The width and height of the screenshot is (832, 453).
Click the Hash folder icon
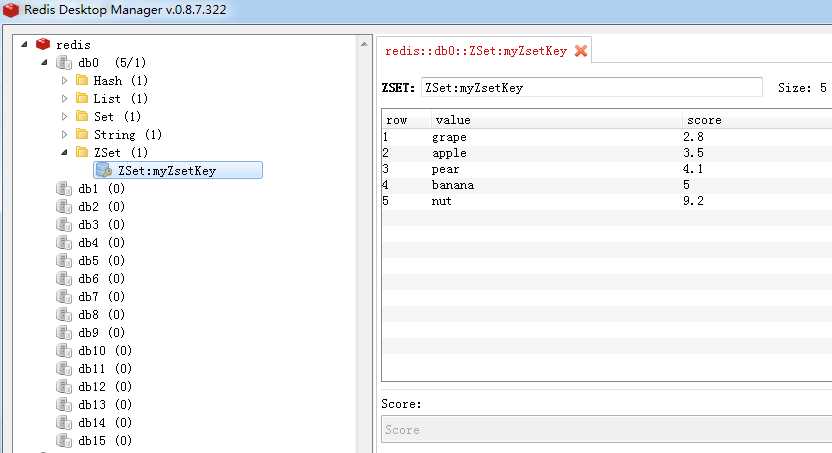point(82,81)
